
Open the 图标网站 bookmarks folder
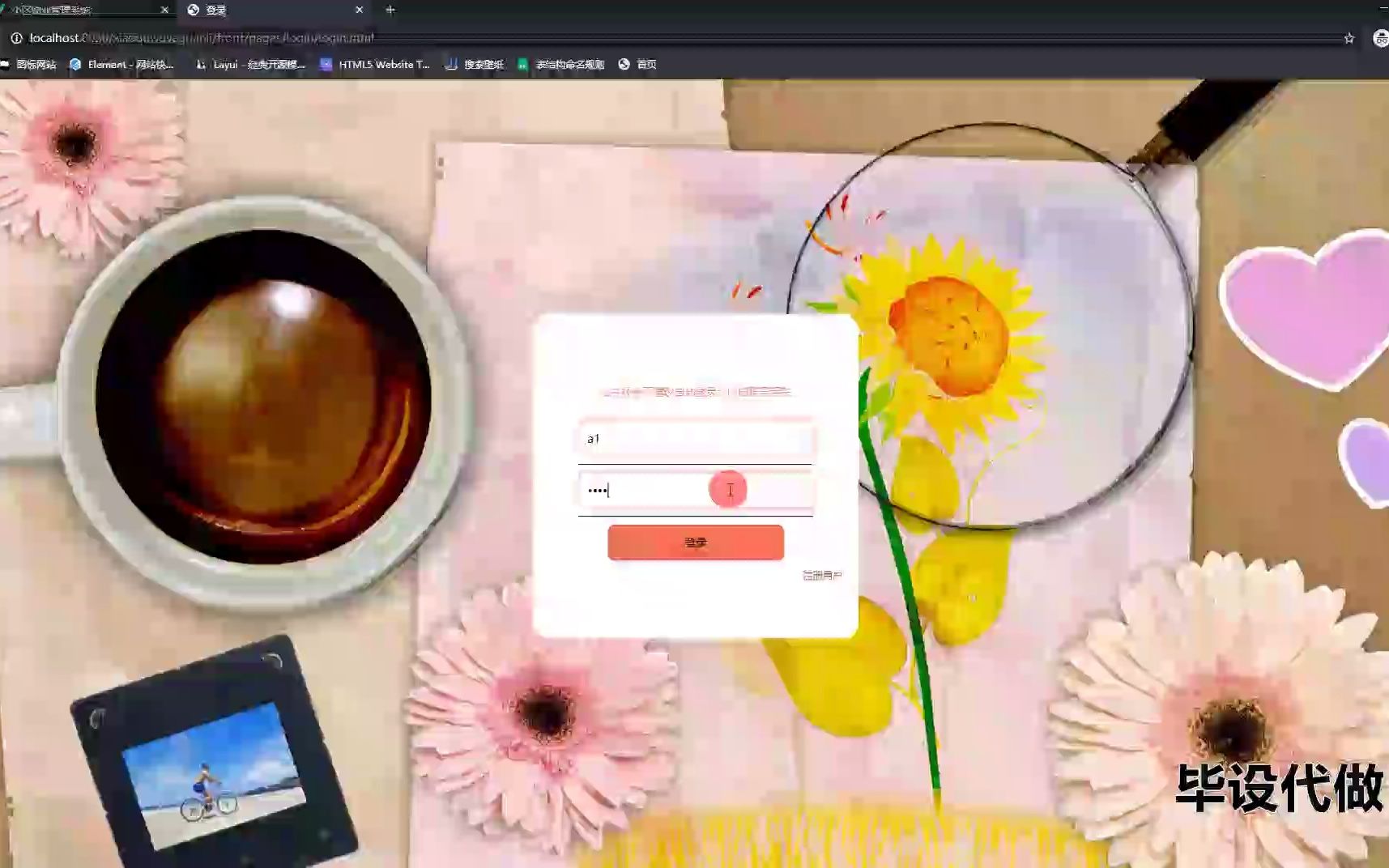click(31, 64)
